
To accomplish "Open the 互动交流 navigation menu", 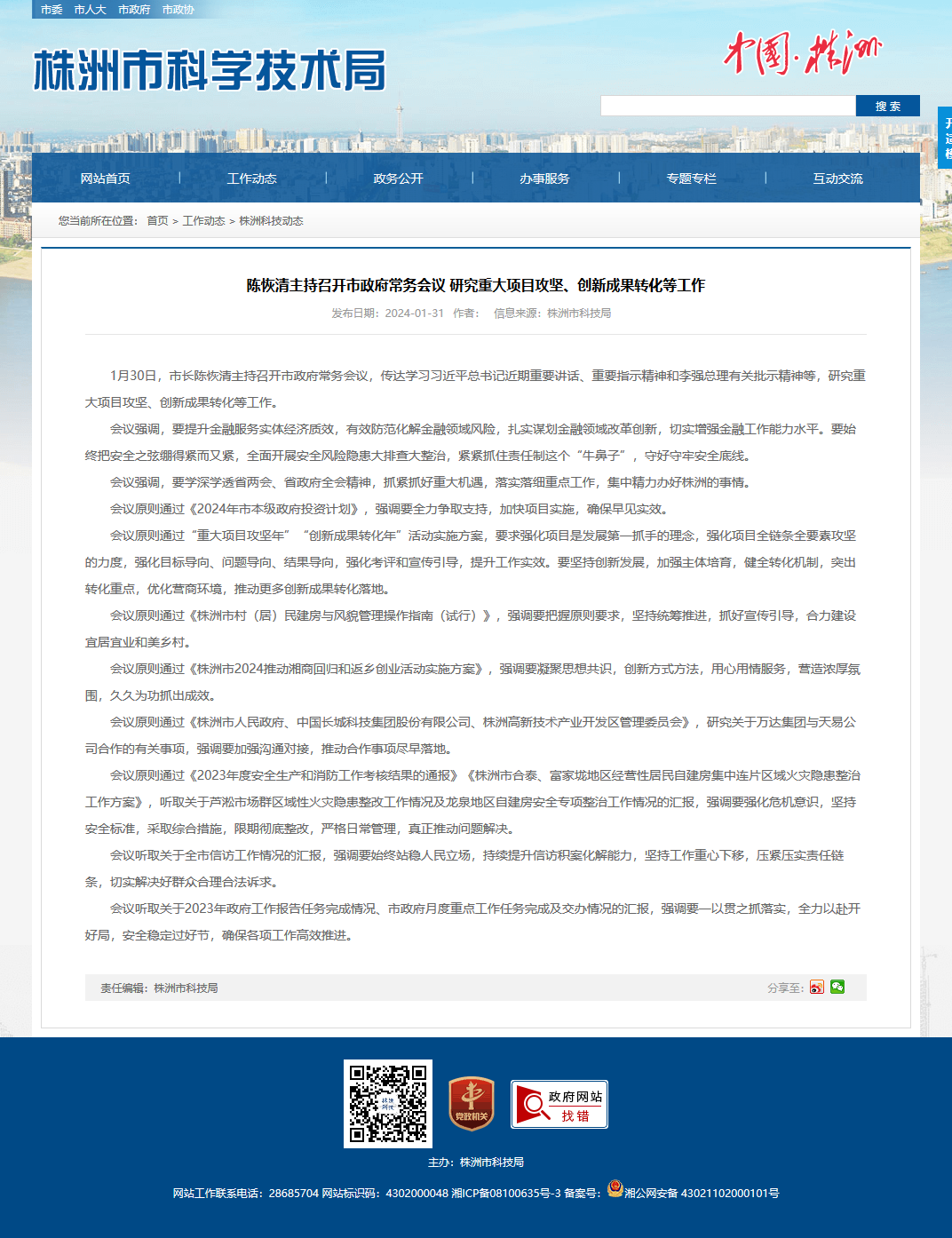I will coord(838,179).
